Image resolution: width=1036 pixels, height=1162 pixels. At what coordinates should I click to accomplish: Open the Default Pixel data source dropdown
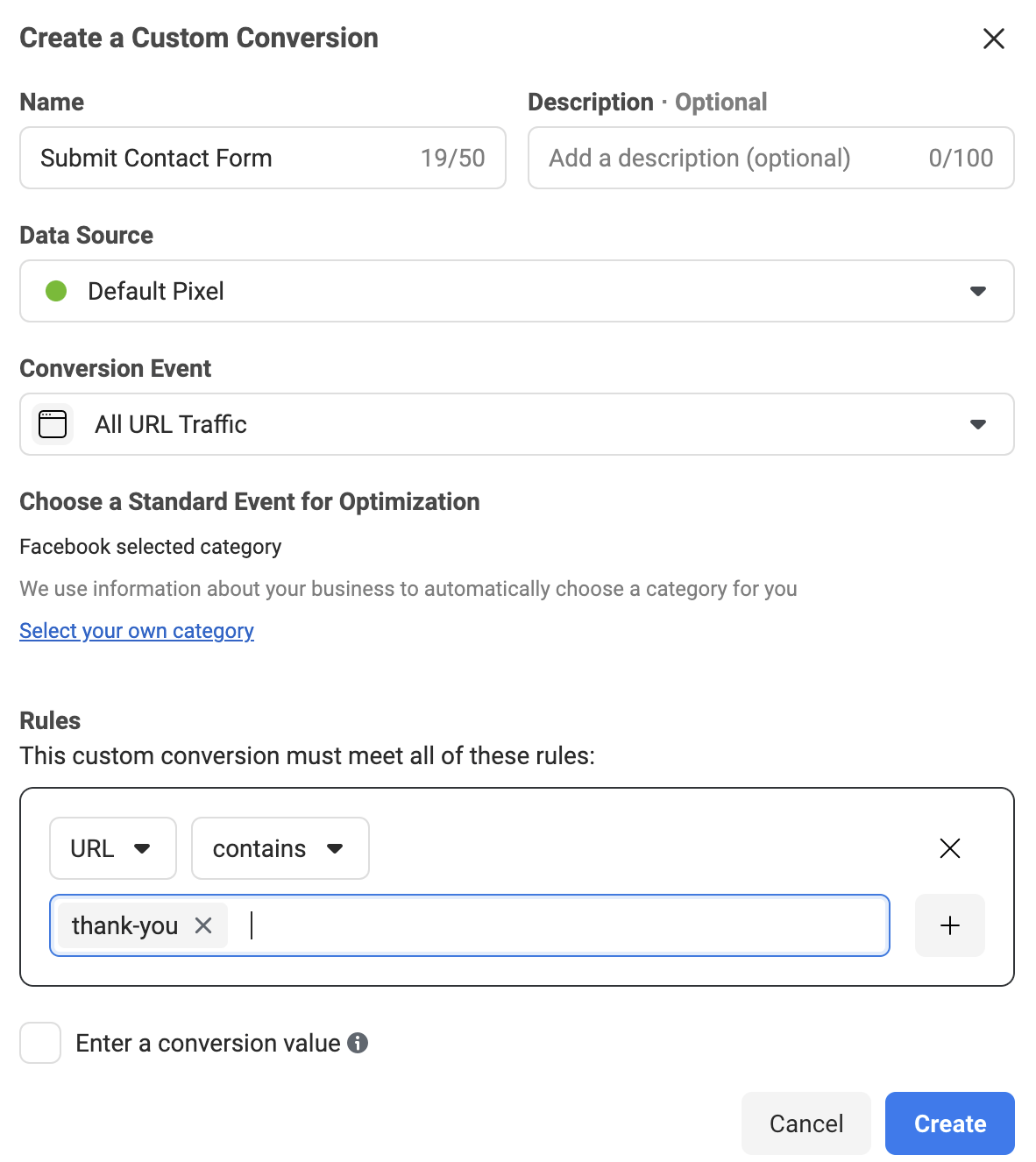(x=516, y=291)
